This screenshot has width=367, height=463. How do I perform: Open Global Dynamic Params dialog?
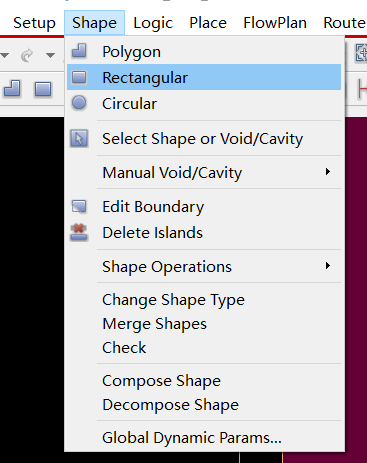click(192, 438)
